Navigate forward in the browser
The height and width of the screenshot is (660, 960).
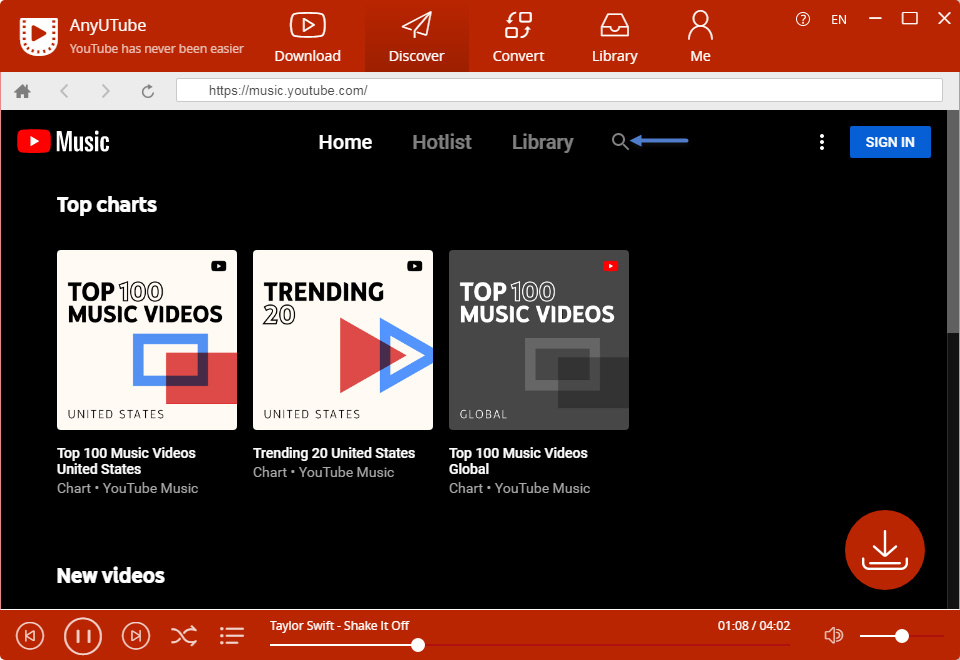[x=106, y=91]
